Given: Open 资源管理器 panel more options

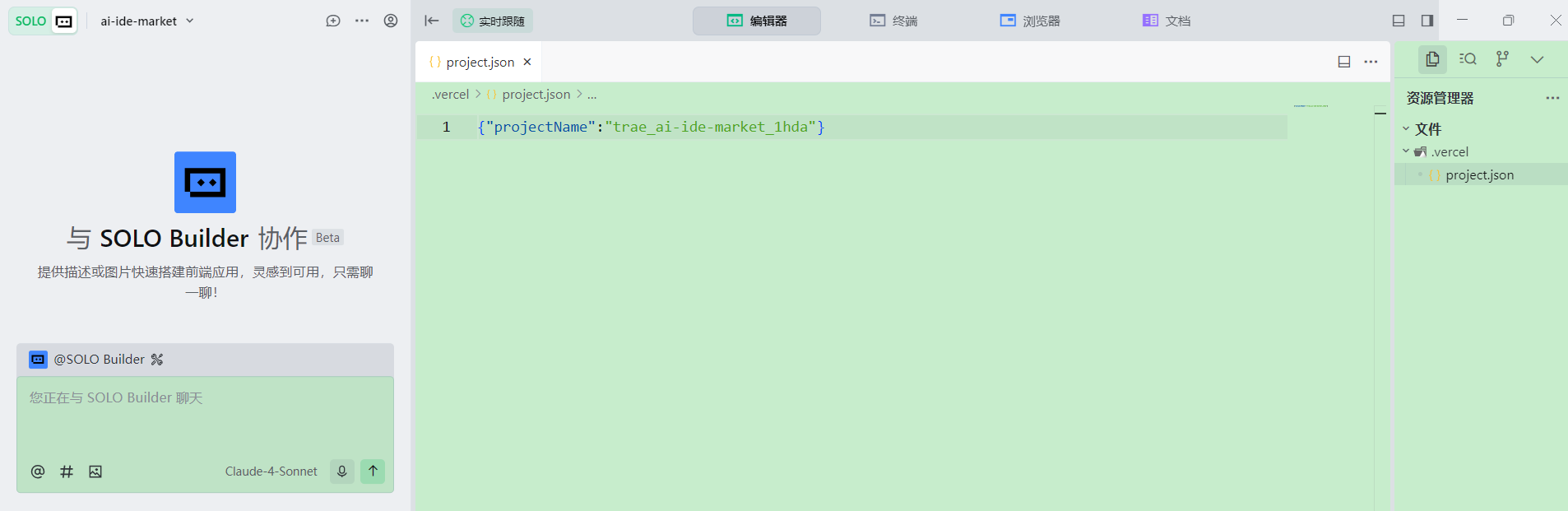Looking at the screenshot, I should [x=1552, y=98].
